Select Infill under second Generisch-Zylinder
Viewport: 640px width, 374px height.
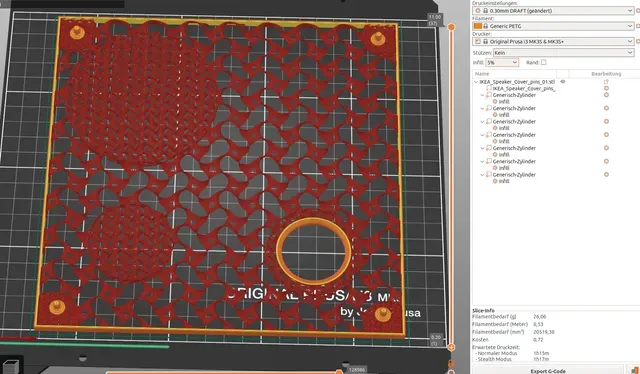pyautogui.click(x=504, y=115)
